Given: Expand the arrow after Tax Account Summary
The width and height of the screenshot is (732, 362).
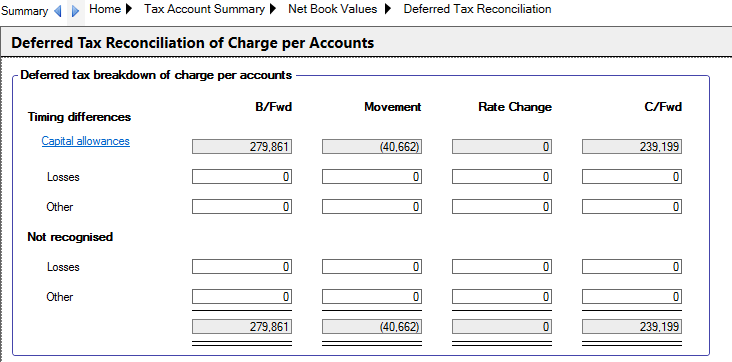Looking at the screenshot, I should [x=272, y=9].
